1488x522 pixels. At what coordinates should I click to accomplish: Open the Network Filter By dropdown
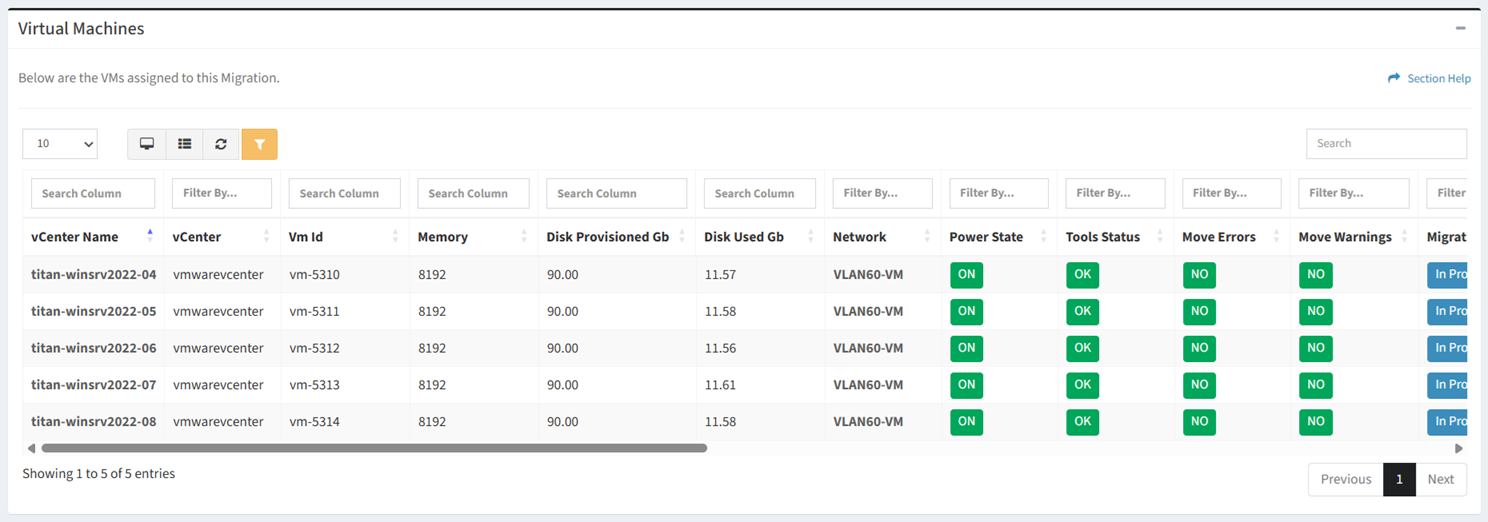pos(883,193)
